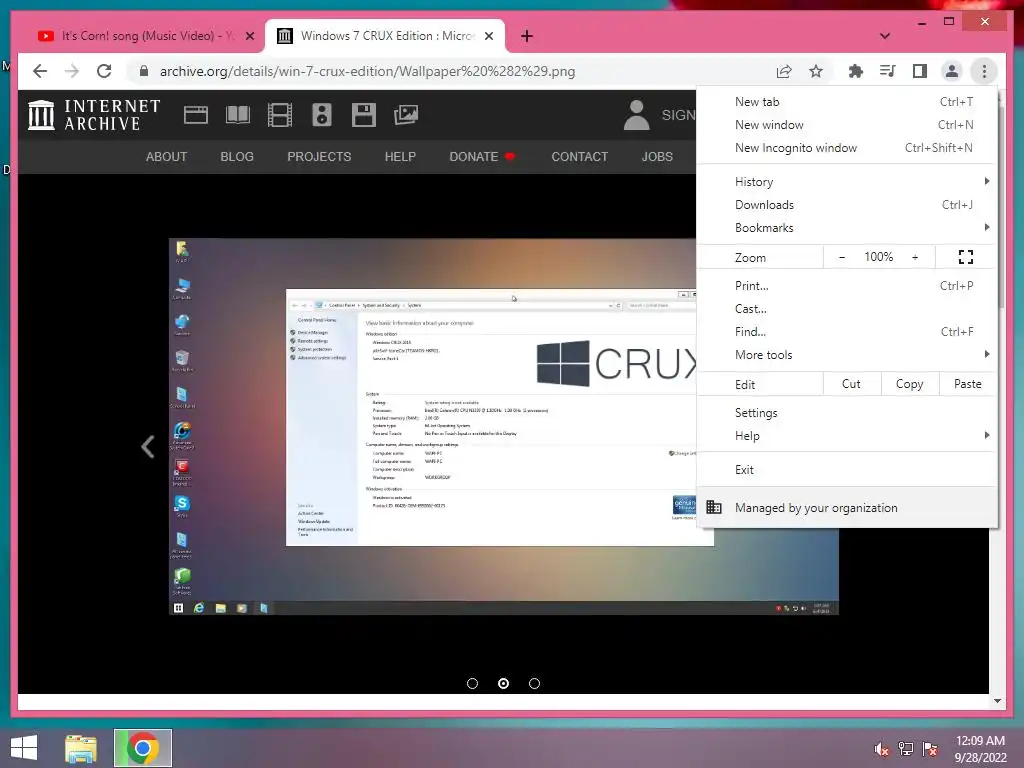Open the PROJECTS link
The width and height of the screenshot is (1024, 768).
pyautogui.click(x=319, y=157)
